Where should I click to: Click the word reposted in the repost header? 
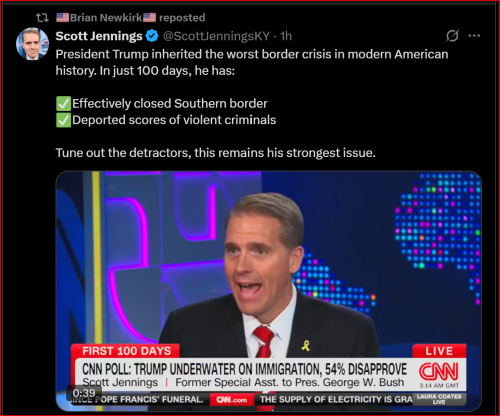[182, 18]
